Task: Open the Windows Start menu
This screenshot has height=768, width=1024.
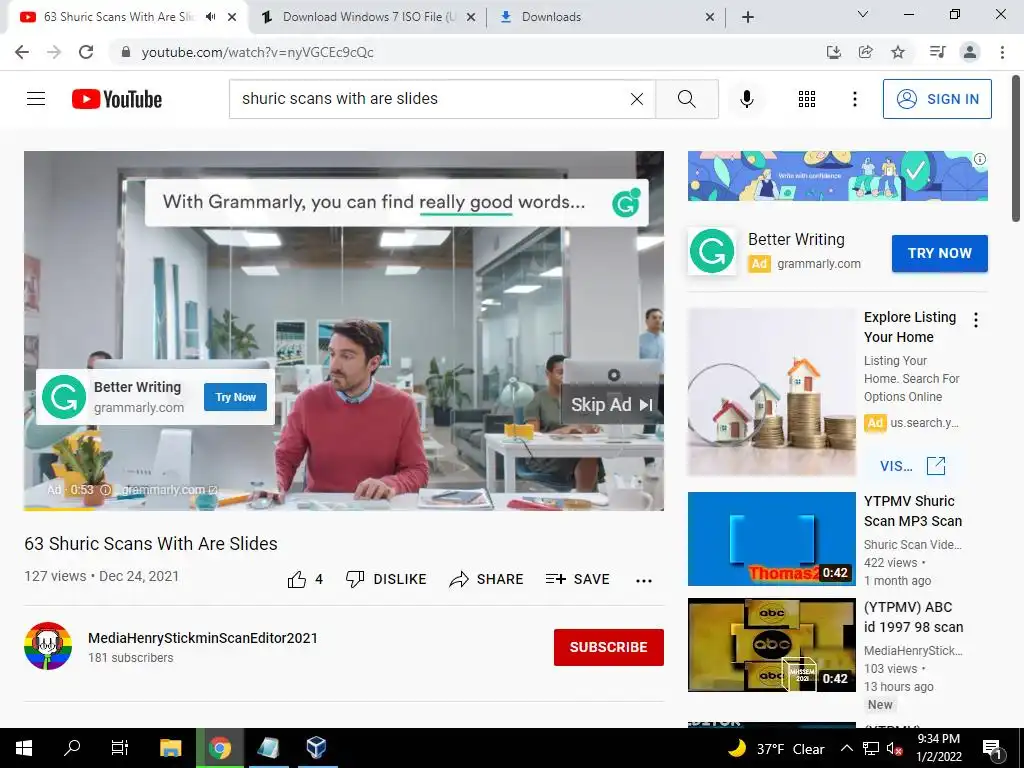Action: 24,748
